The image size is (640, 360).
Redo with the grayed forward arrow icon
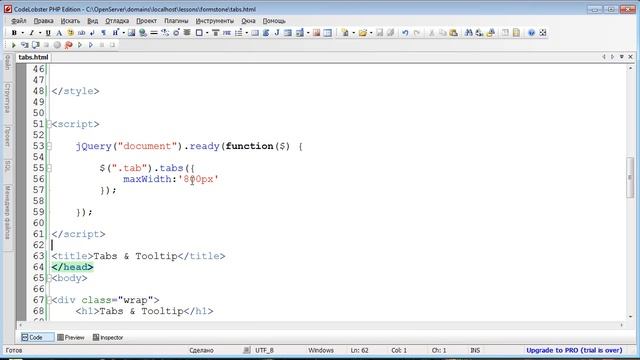(417, 33)
